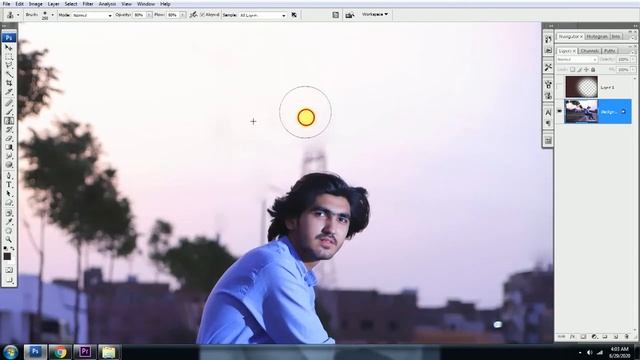The height and width of the screenshot is (360, 640).
Task: Open the Character panel icon in dock
Action: coord(548,112)
